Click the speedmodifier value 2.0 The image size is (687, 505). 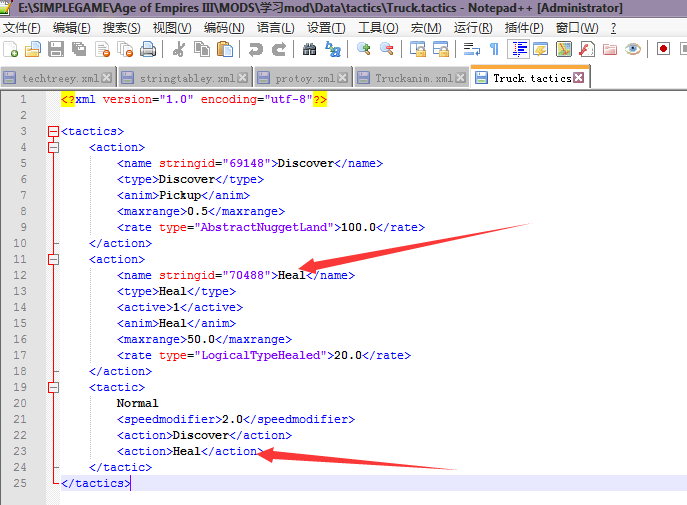(x=232, y=419)
